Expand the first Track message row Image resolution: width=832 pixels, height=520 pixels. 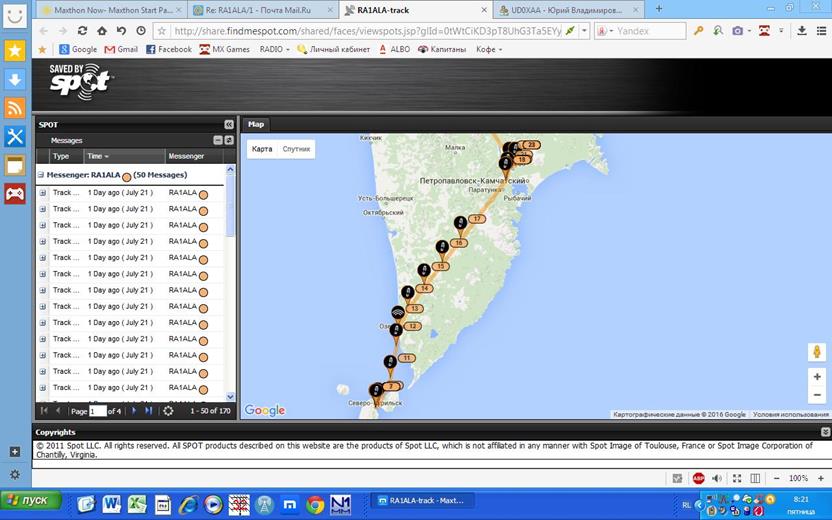[x=43, y=193]
